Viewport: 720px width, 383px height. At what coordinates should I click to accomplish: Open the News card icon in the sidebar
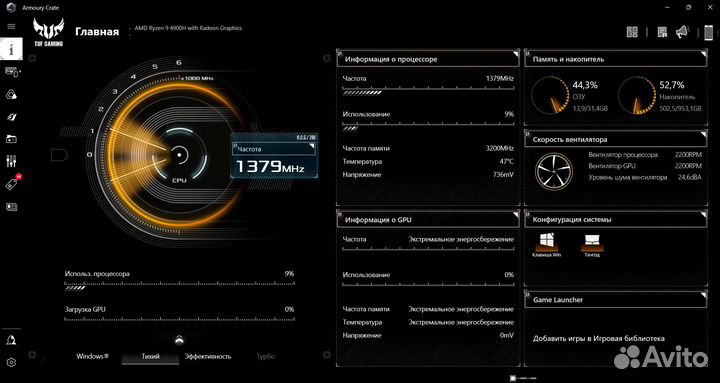[x=11, y=207]
